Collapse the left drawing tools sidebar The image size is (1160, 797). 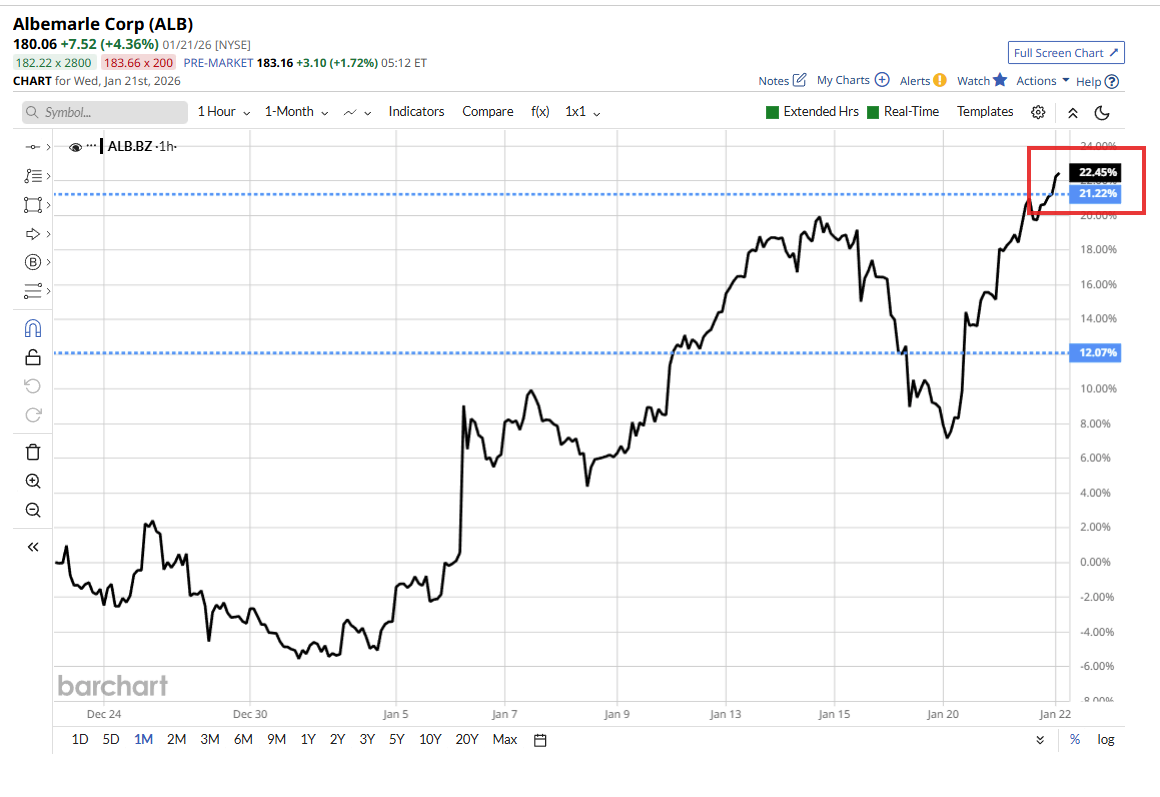click(32, 547)
